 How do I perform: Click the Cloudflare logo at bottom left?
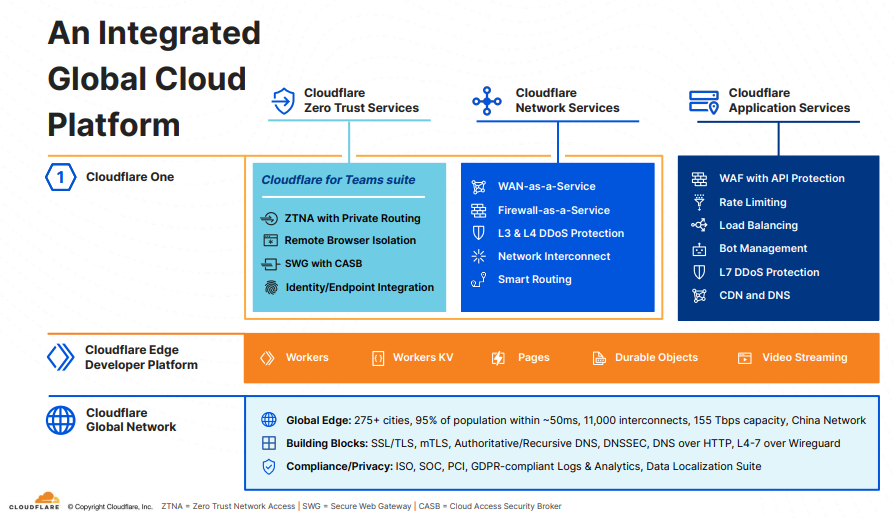point(35,501)
